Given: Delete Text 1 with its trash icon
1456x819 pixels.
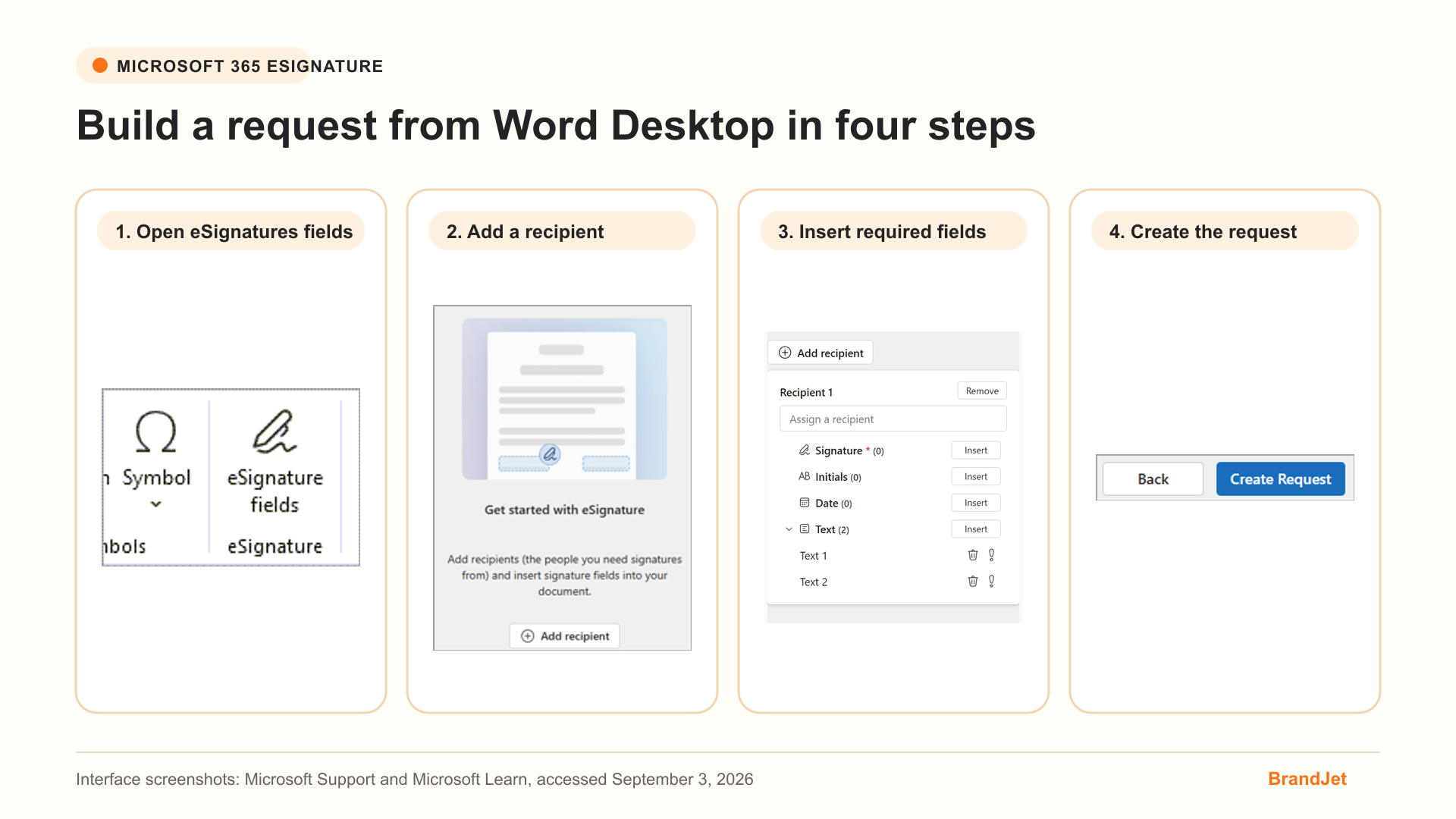Looking at the screenshot, I should [x=973, y=555].
